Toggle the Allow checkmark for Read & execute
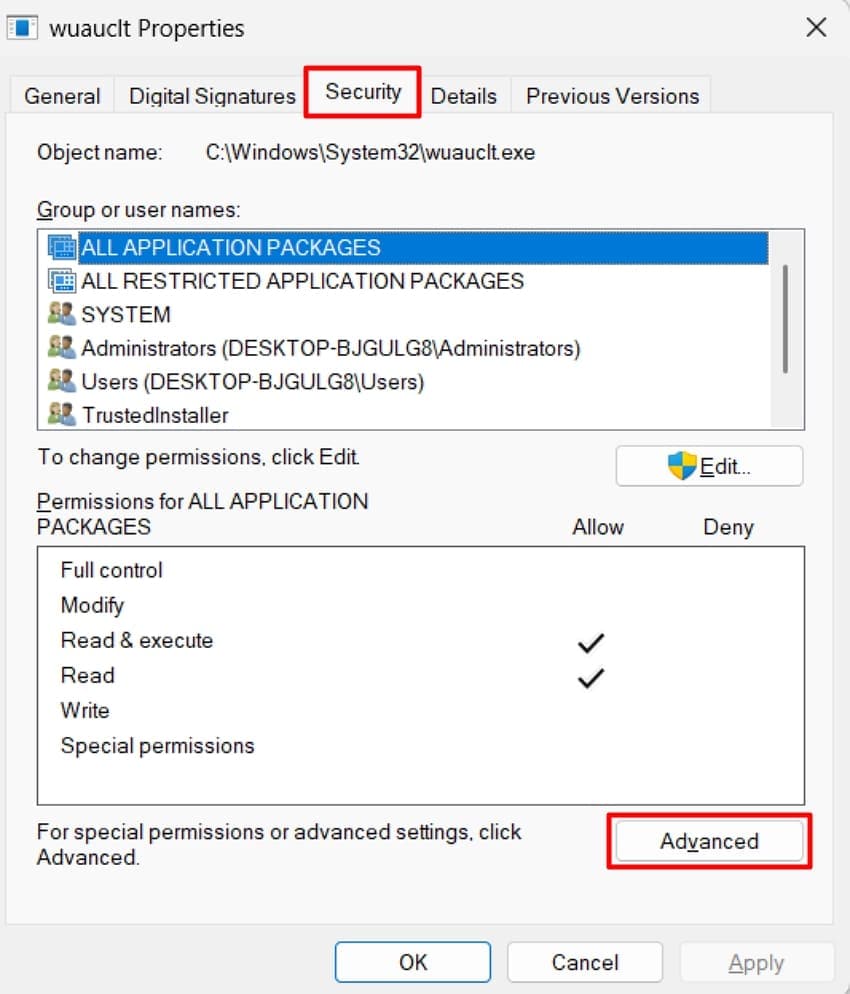The image size is (850, 994). [590, 641]
